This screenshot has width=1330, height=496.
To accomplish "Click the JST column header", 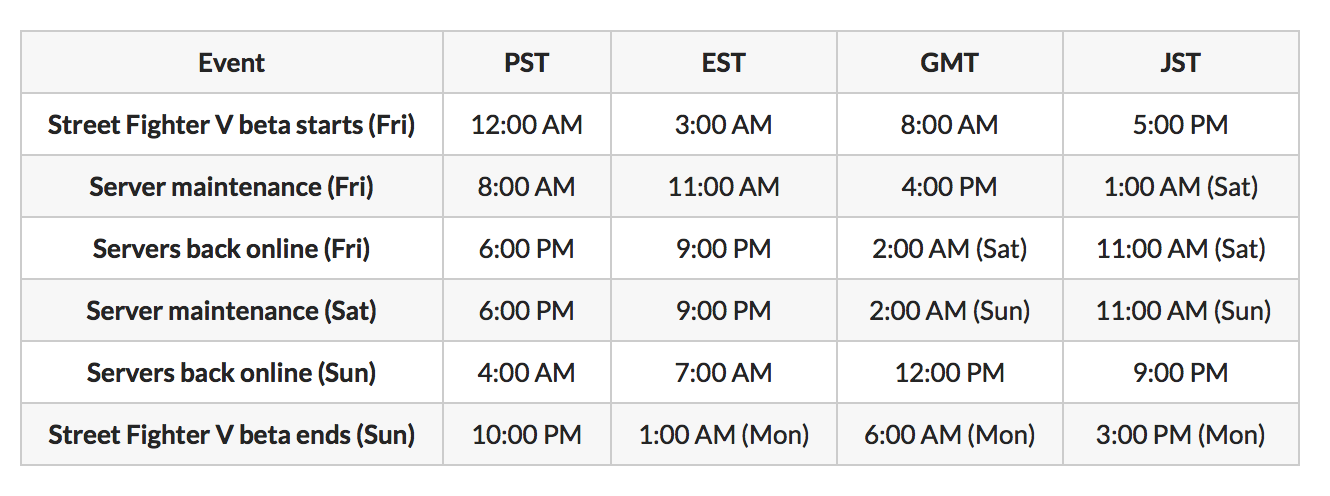I will click(x=1181, y=62).
